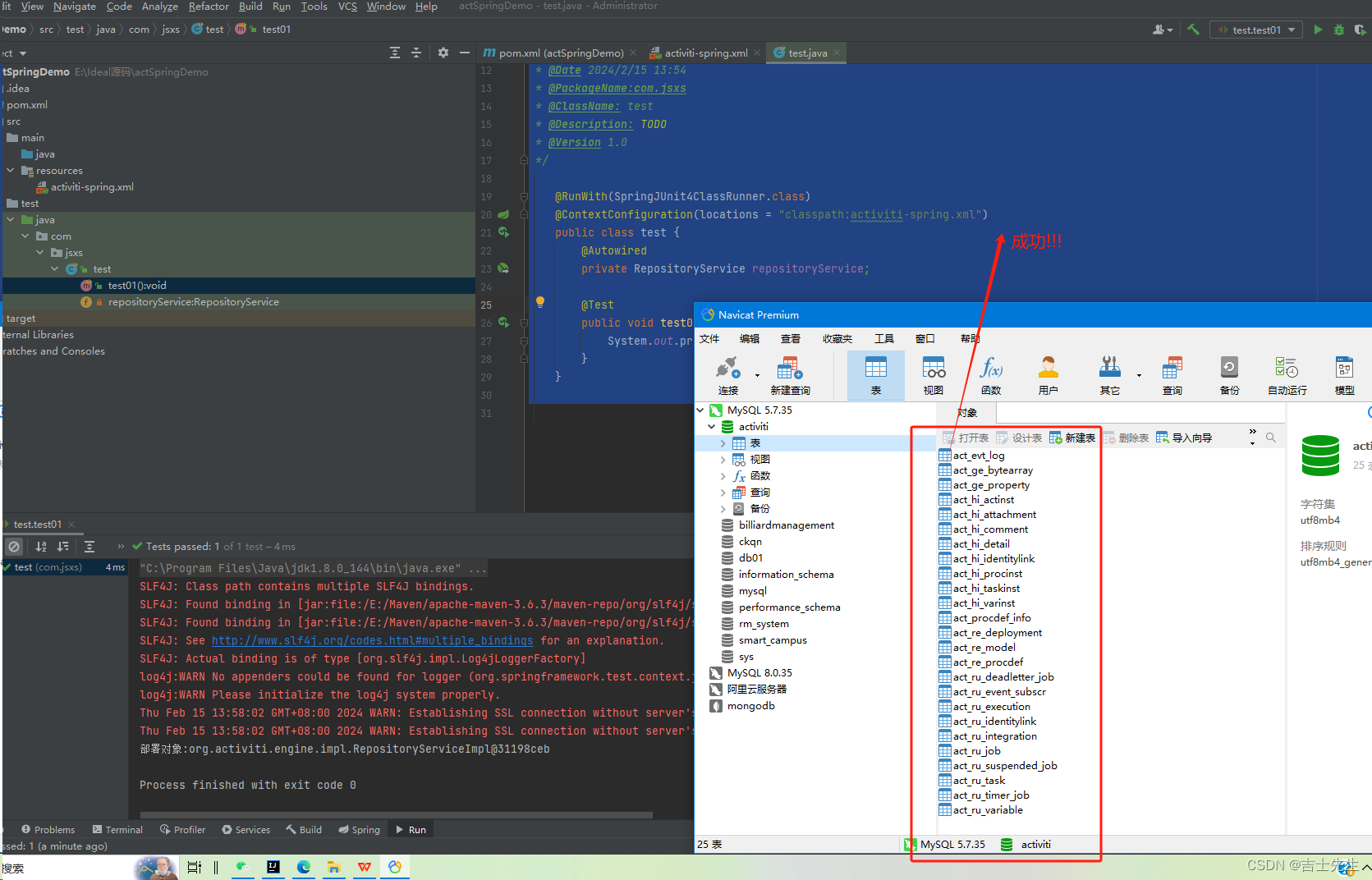Open the 查询 (Query) toolbar icon
1372x880 pixels.
pos(1172,376)
